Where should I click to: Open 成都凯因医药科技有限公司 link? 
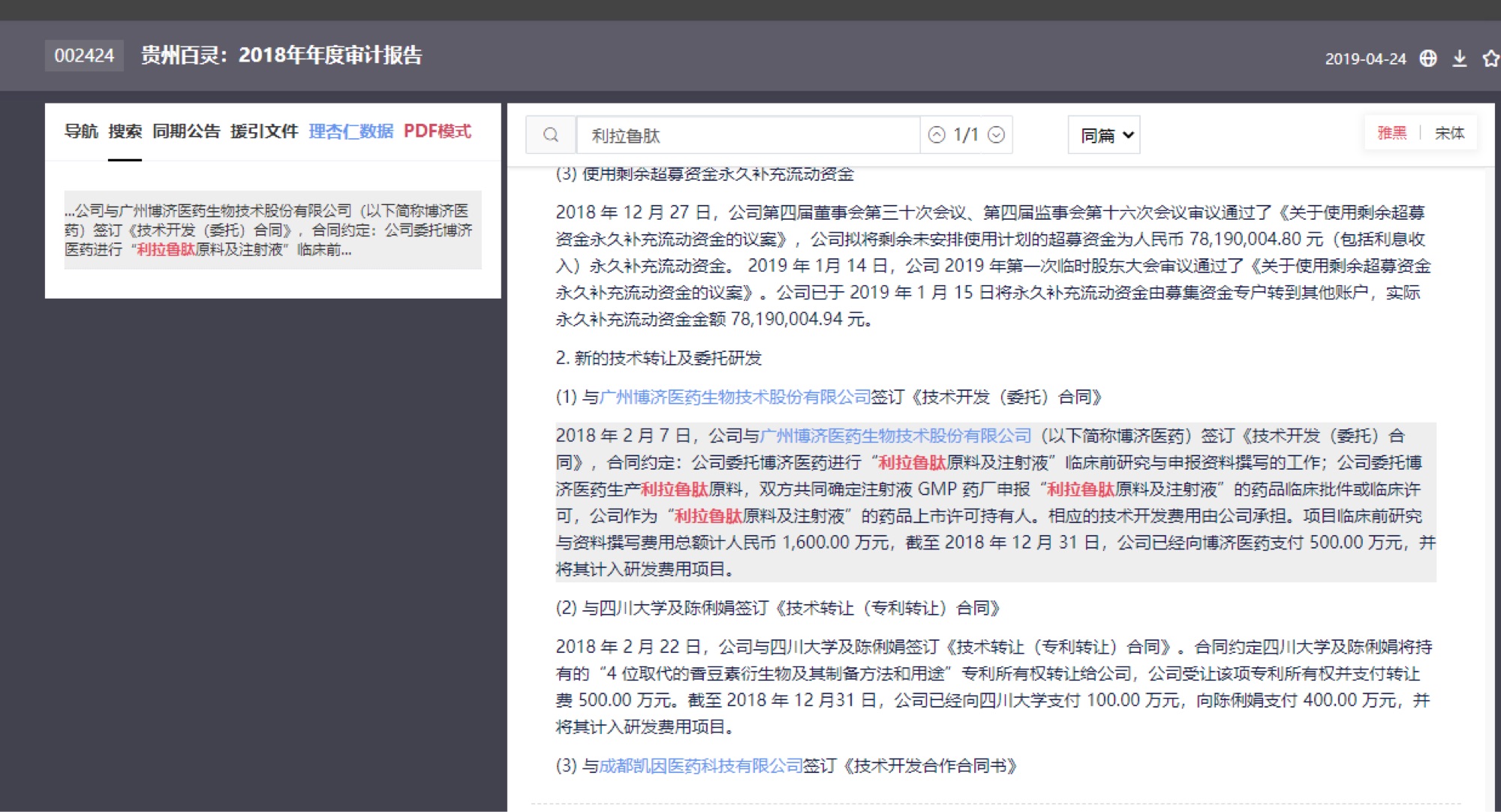[x=701, y=765]
